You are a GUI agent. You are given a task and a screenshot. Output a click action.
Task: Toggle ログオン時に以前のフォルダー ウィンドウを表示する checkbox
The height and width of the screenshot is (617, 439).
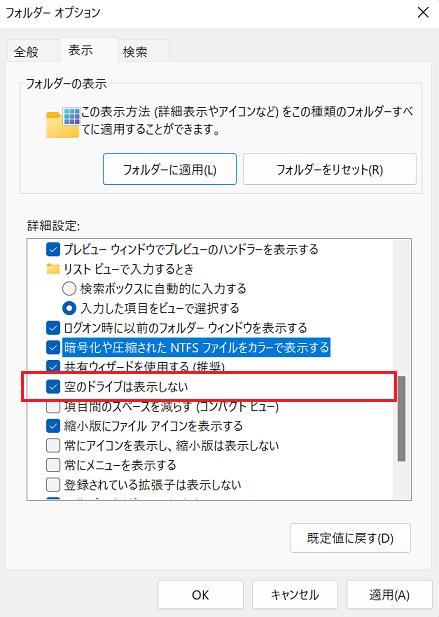53,328
